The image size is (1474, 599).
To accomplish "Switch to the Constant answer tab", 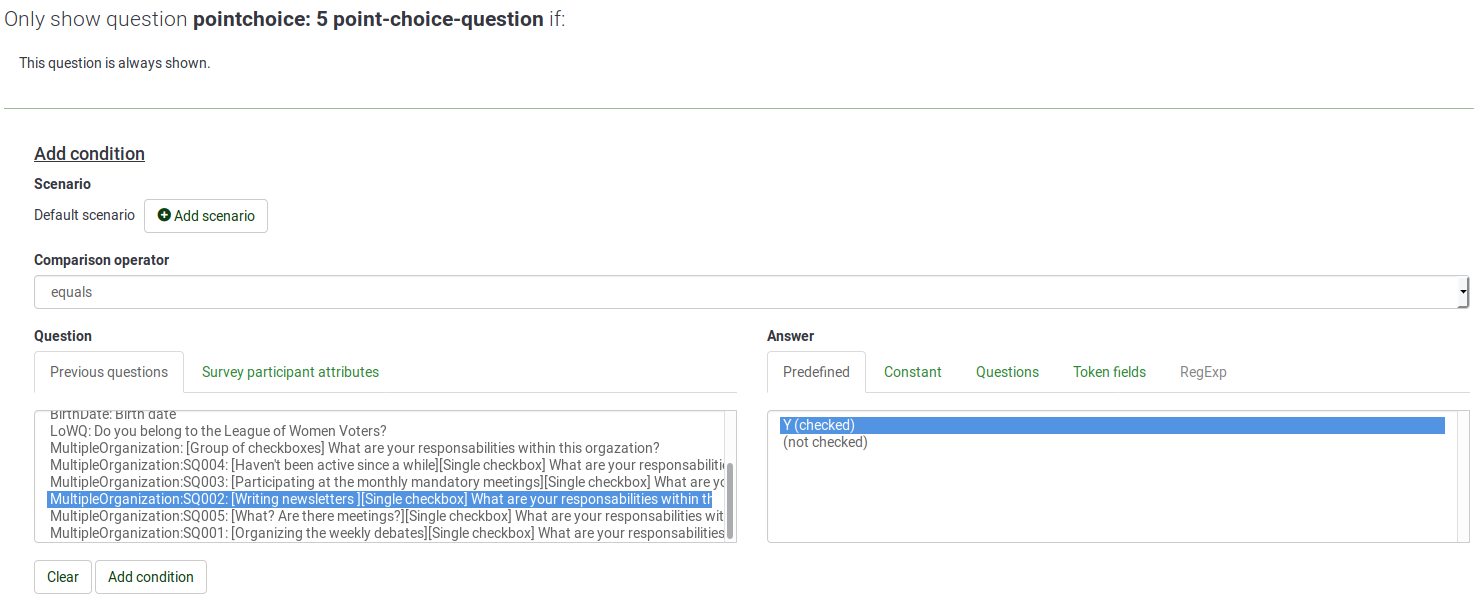I will [x=912, y=372].
